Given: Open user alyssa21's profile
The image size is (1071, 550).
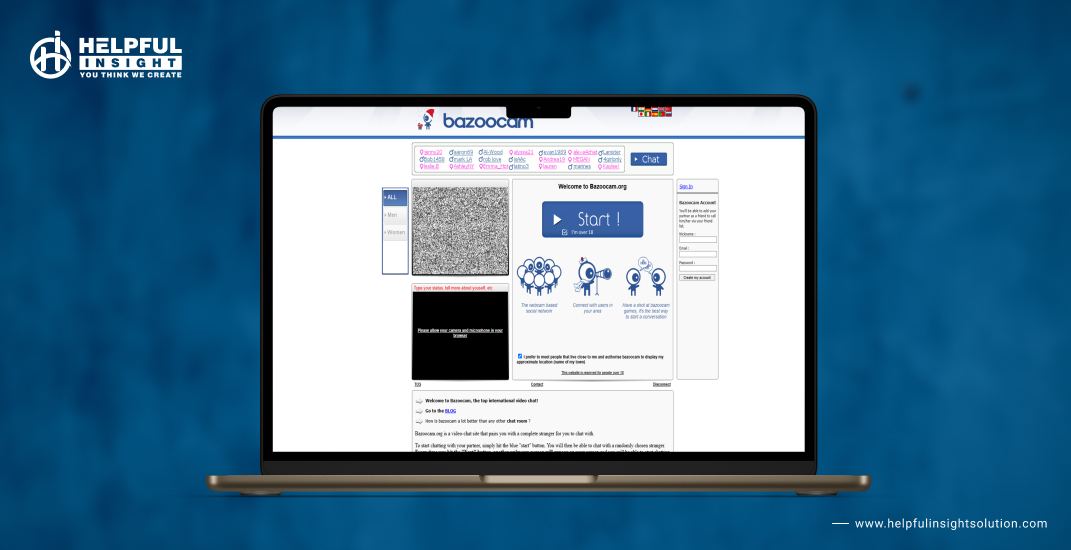Looking at the screenshot, I should 524,152.
